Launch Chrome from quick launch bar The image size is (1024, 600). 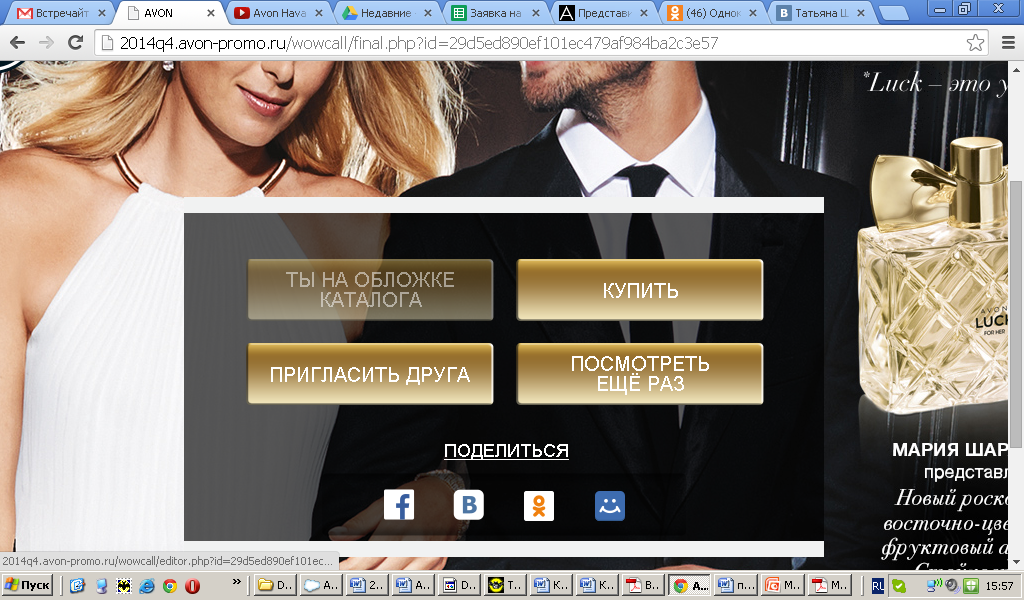pos(170,586)
